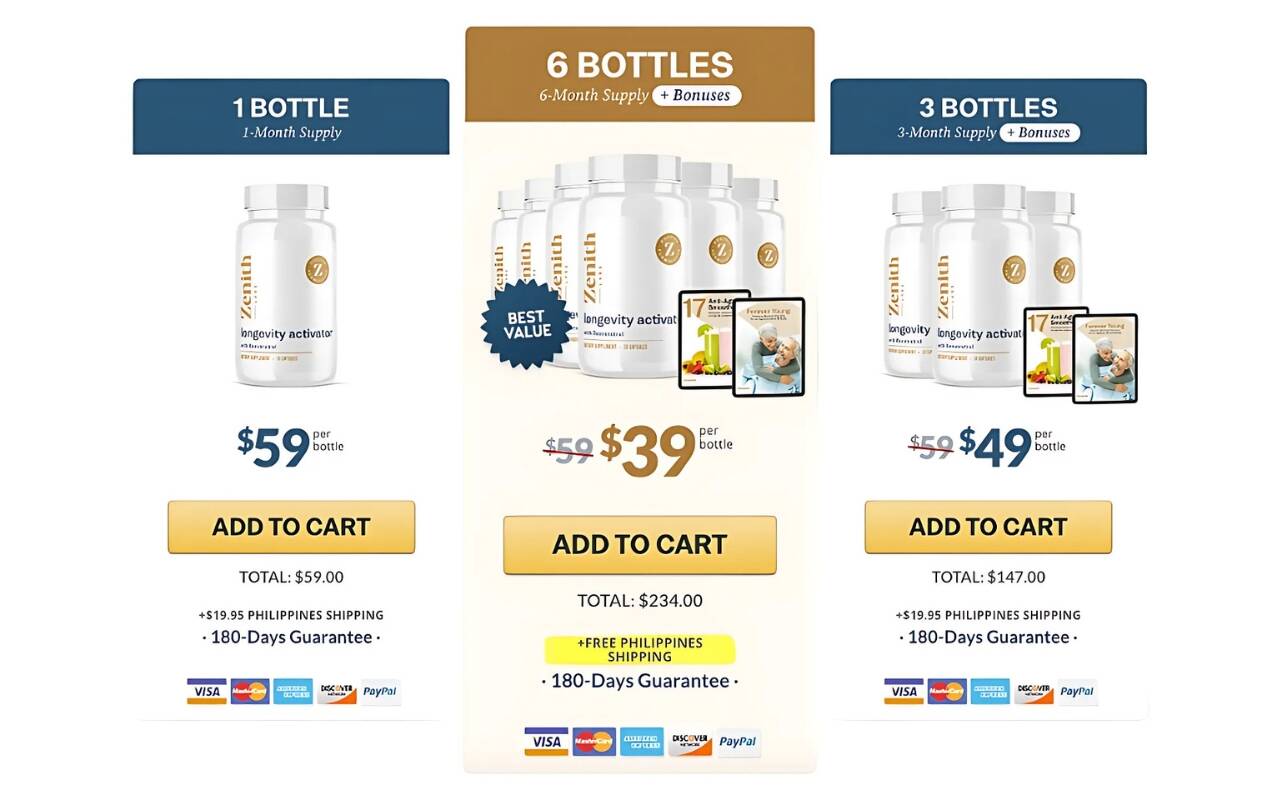Click the Best Value starburst badge
The width and height of the screenshot is (1280, 800).
coord(527,325)
